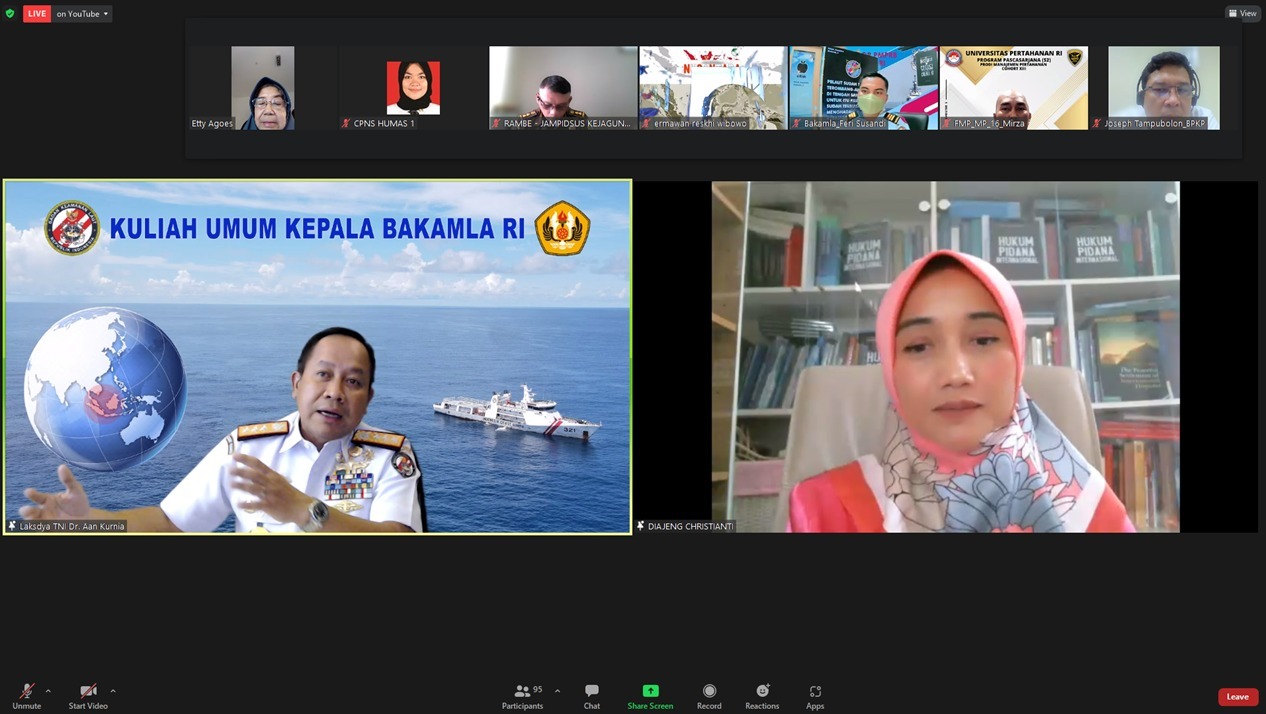Image resolution: width=1266 pixels, height=714 pixels.
Task: Open the Apps panel
Action: tap(815, 696)
